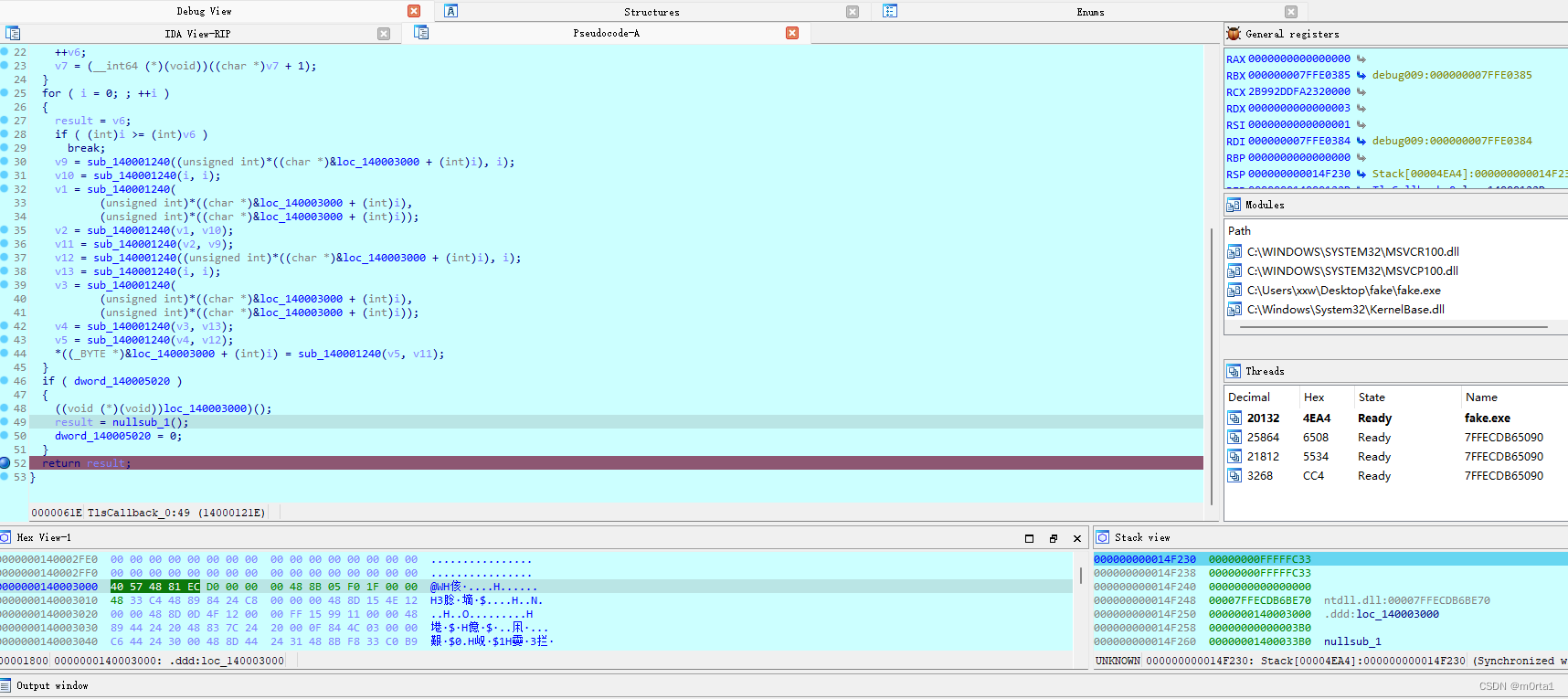
Task: Click the Stack view panel icon
Action: (x=1103, y=537)
